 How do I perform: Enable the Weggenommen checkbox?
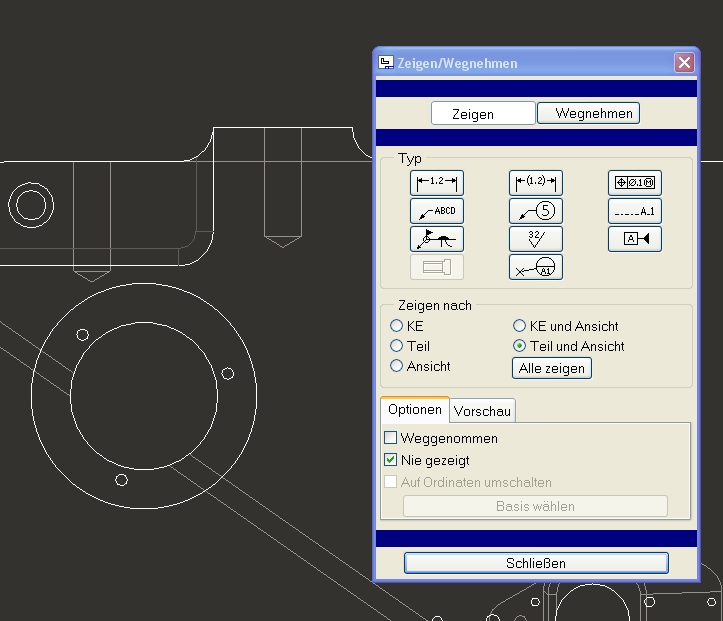(391, 438)
